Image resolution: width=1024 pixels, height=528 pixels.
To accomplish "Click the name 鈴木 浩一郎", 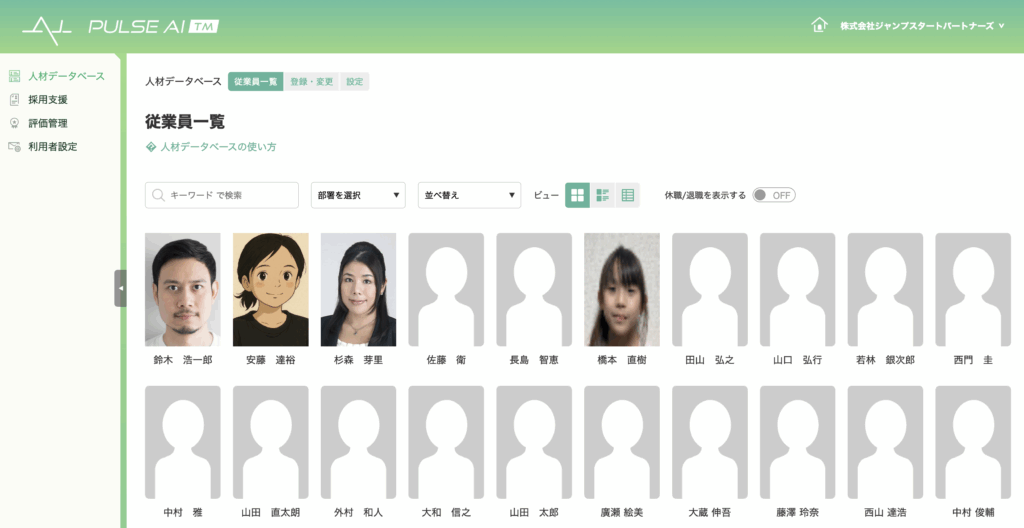I will 183,360.
